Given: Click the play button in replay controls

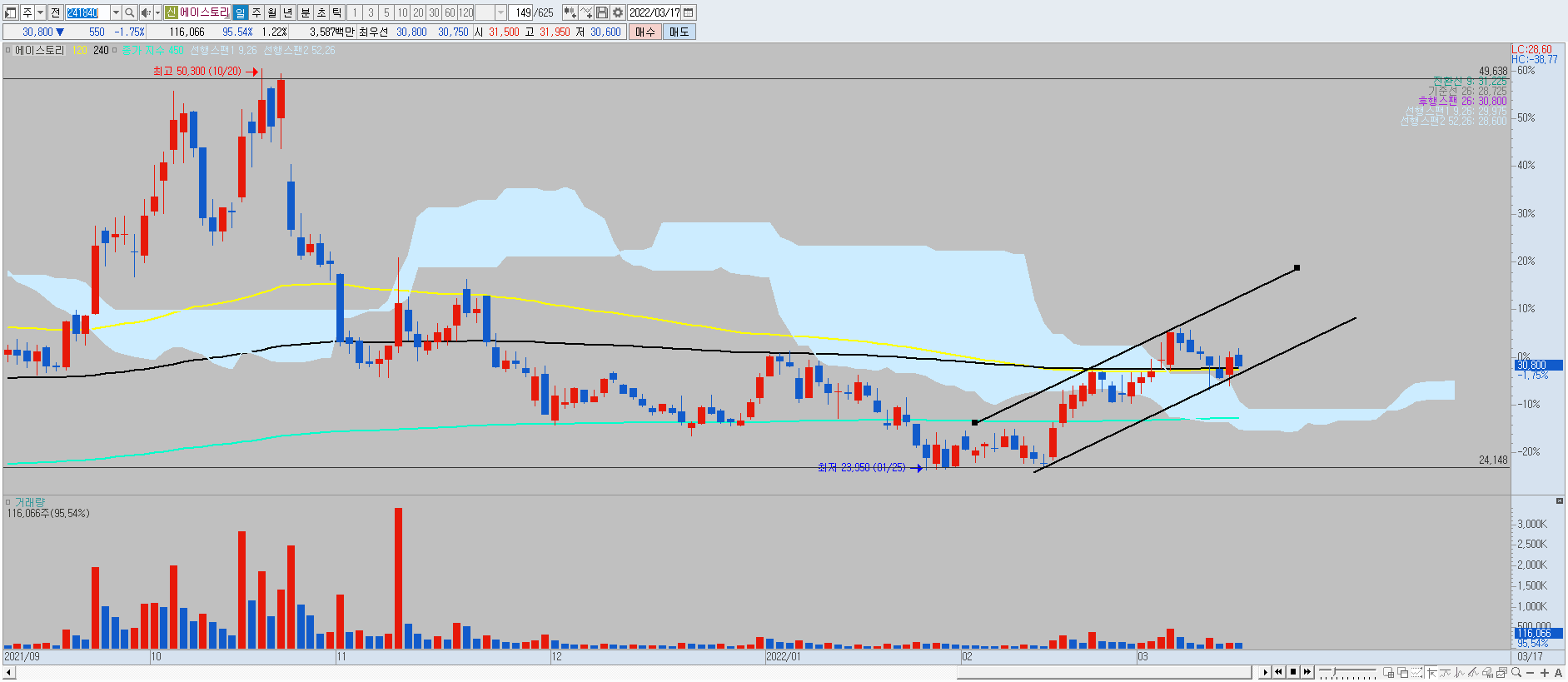Looking at the screenshot, I should click(1265, 672).
